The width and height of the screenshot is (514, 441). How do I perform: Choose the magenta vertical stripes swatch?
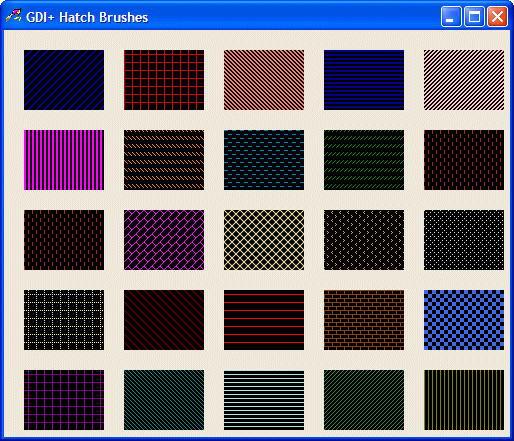pos(64,160)
